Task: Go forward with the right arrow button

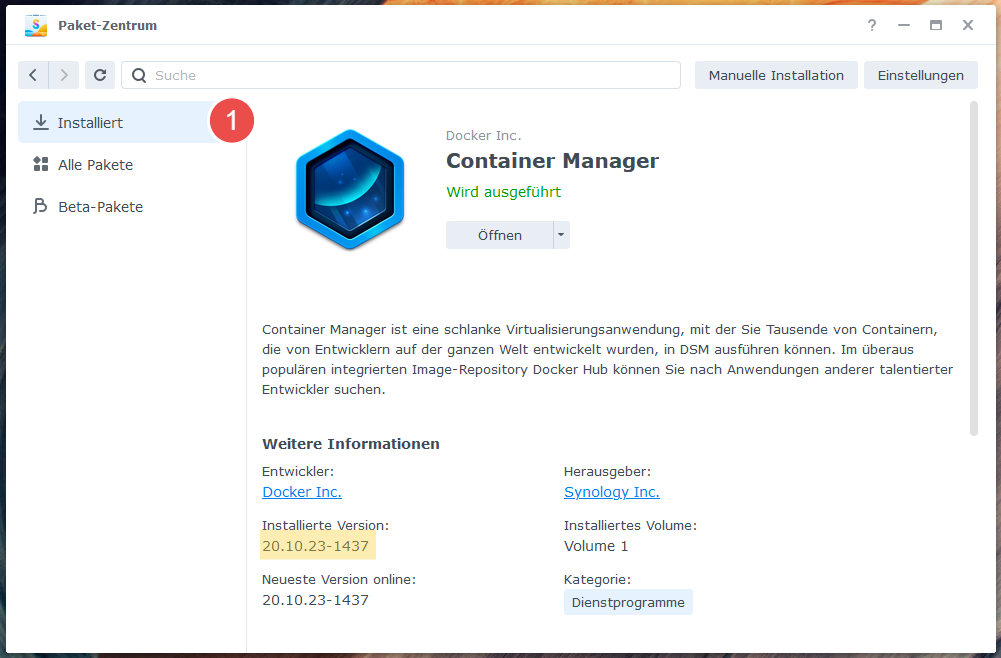Action: 64,75
